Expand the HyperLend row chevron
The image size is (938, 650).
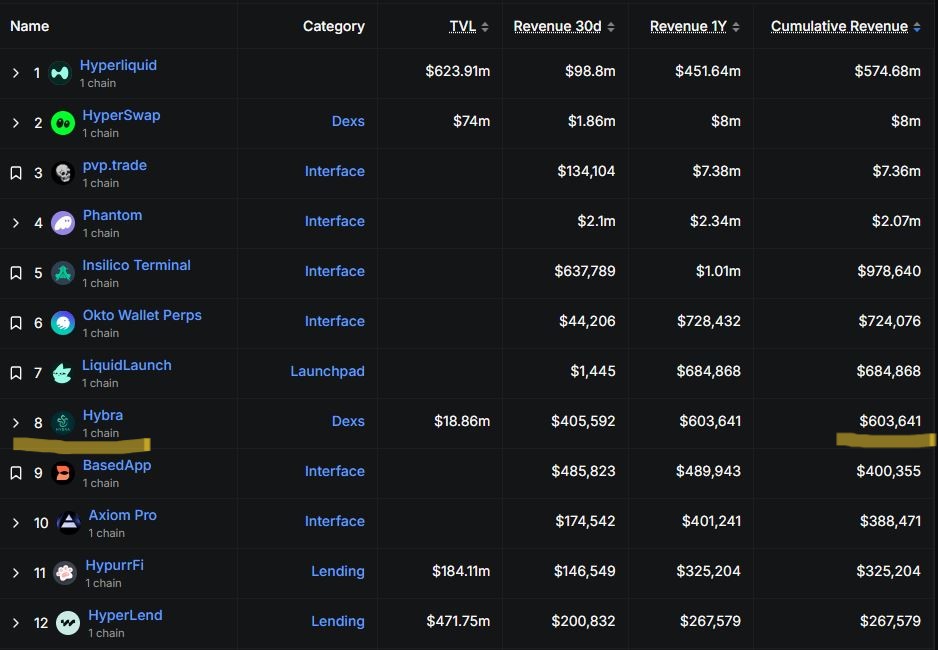tap(16, 623)
